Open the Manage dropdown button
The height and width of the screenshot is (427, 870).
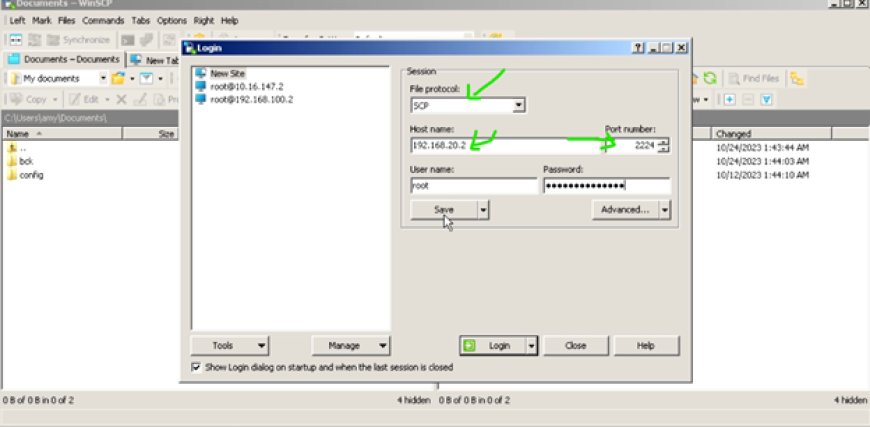351,345
